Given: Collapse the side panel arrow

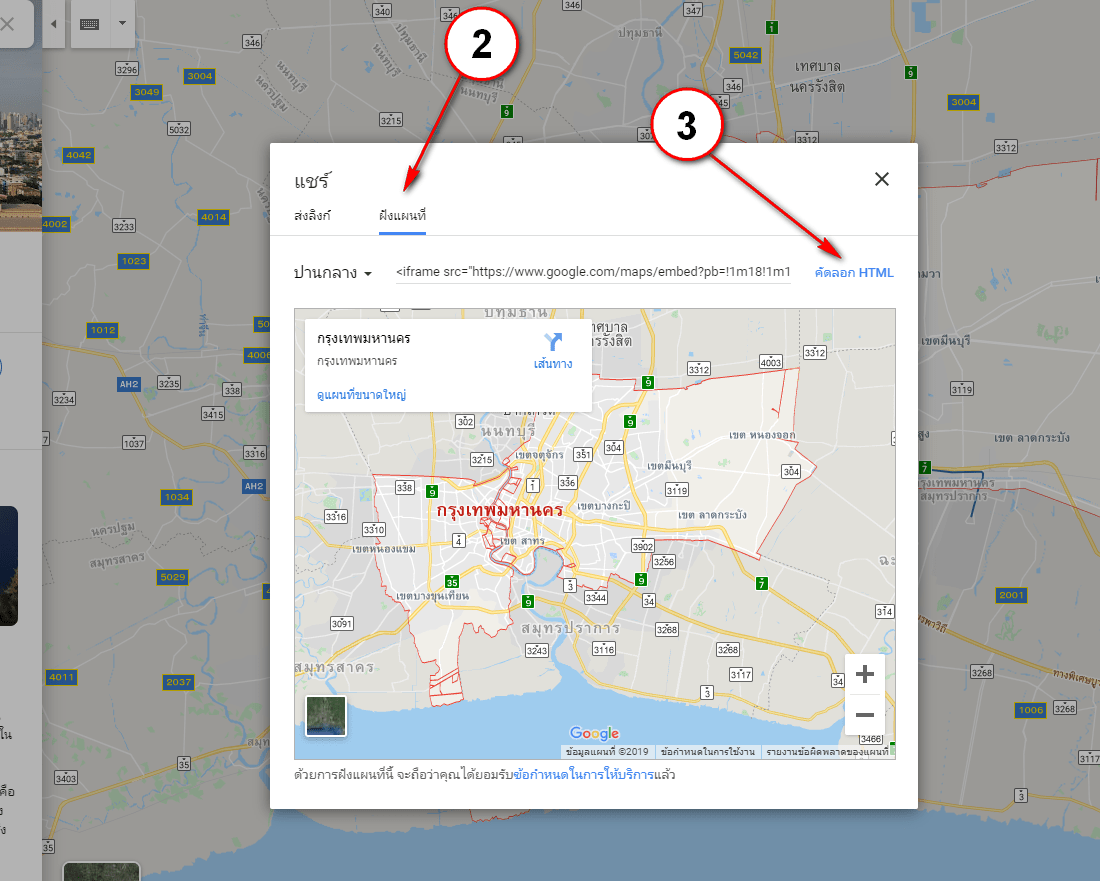Looking at the screenshot, I should 53,24.
